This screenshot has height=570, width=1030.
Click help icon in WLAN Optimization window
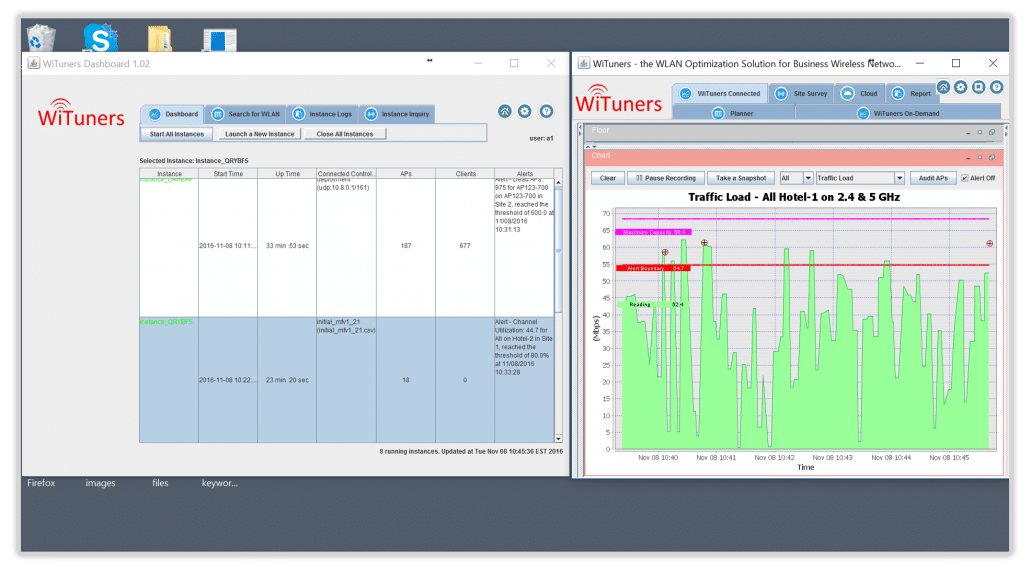point(996,87)
